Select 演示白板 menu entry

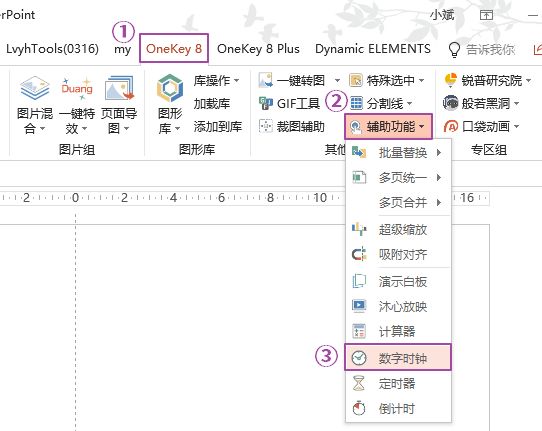point(398,281)
